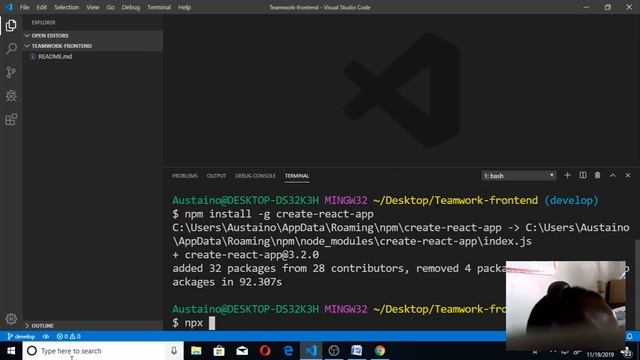
Task: Open the Mail app from the taskbar
Action: click(242, 351)
